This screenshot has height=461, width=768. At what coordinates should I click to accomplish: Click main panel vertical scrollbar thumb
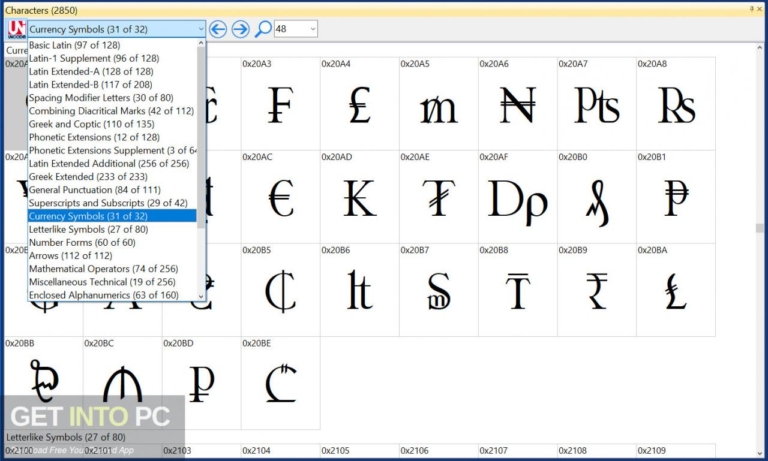pyautogui.click(x=760, y=228)
